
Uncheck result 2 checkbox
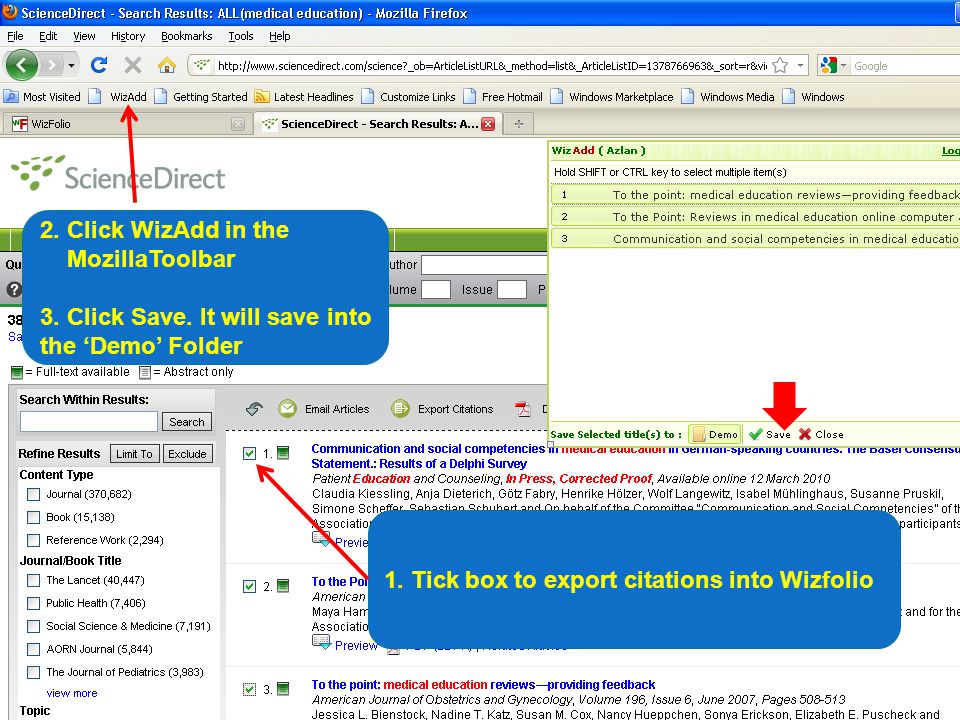tap(249, 586)
